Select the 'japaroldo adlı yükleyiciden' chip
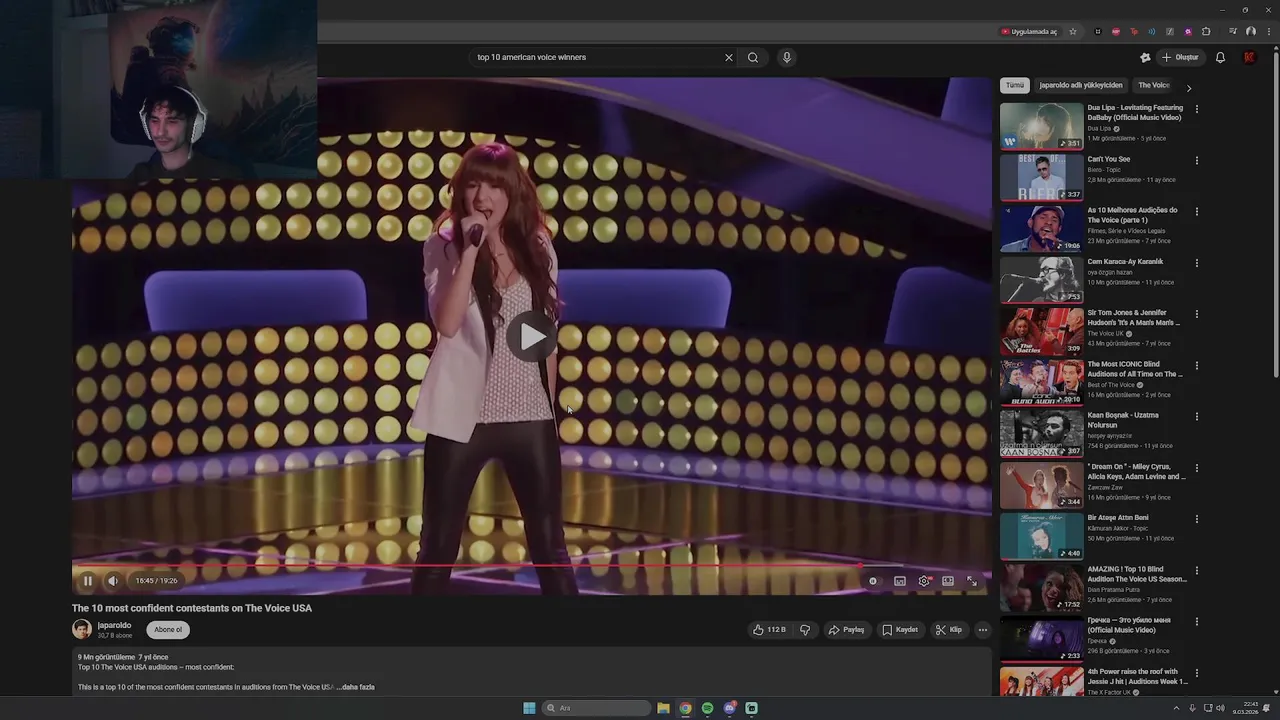Screen dimensions: 1280x720 1081,85
